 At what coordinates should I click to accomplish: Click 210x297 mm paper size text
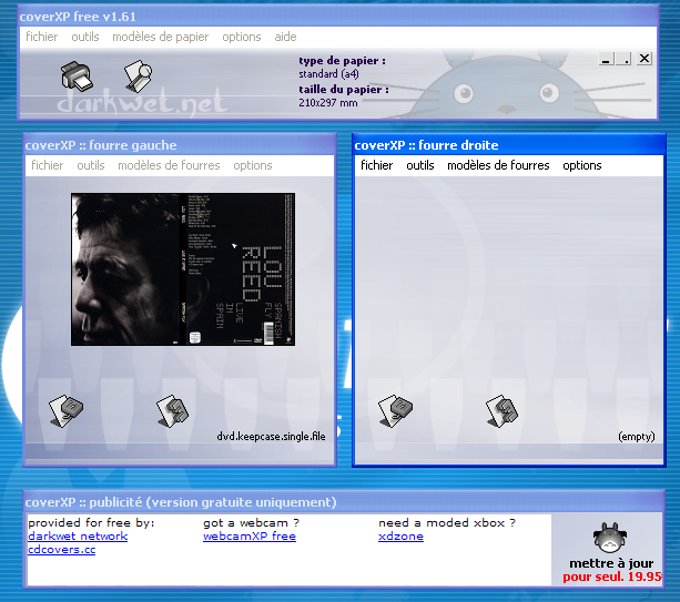(328, 103)
